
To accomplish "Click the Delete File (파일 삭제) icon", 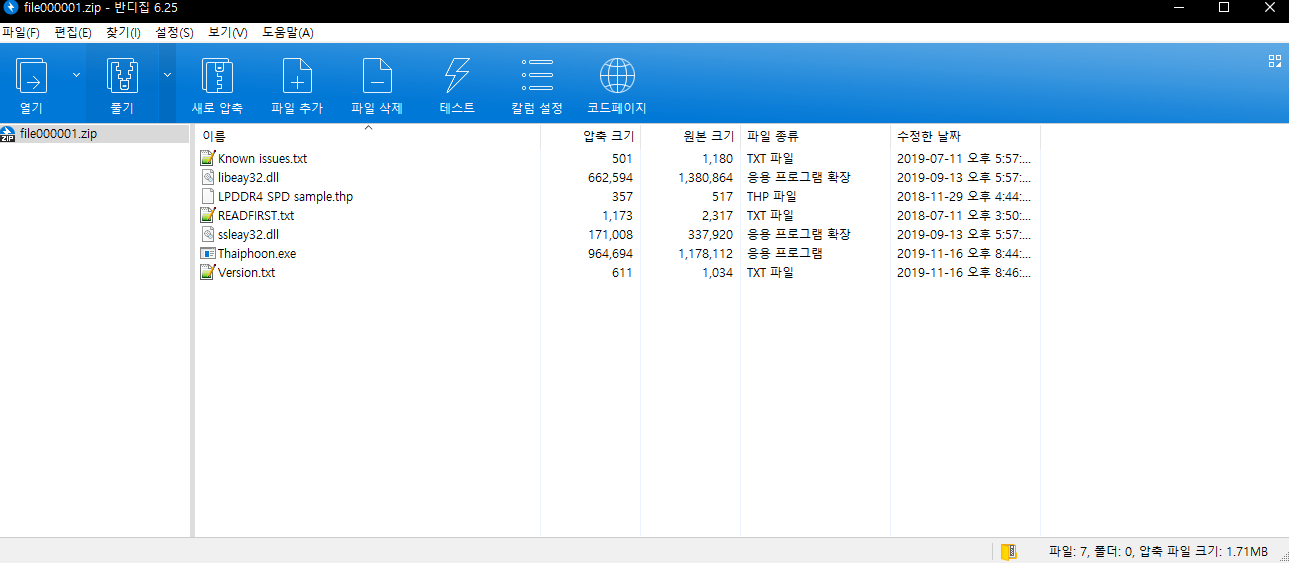I will tap(377, 76).
